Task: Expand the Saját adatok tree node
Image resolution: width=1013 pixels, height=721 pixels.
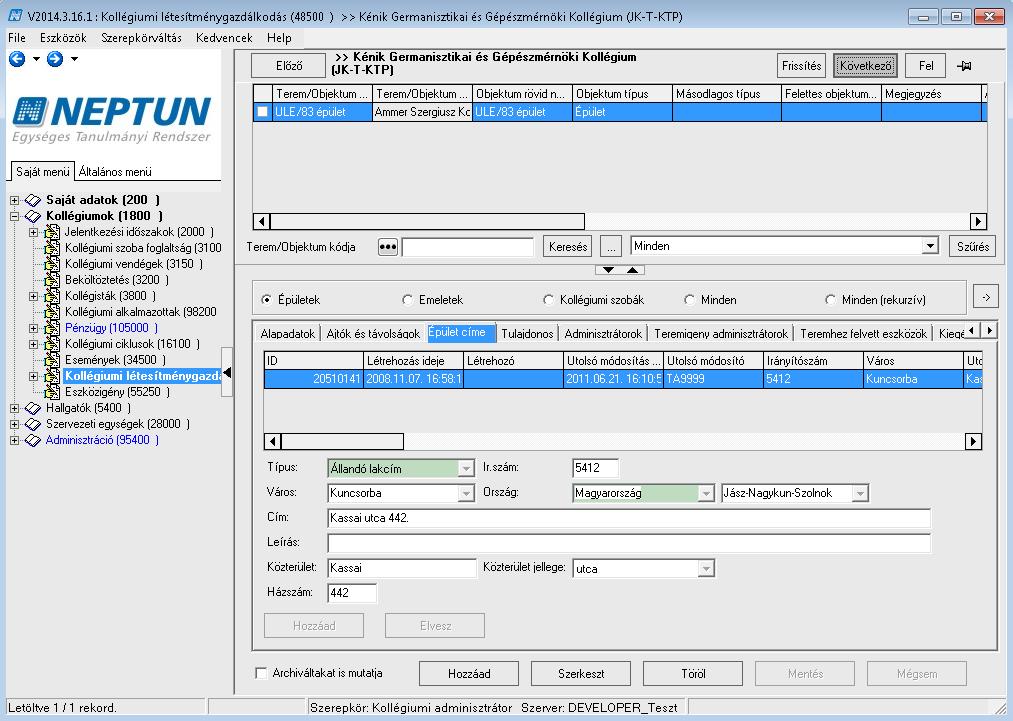Action: click(14, 200)
